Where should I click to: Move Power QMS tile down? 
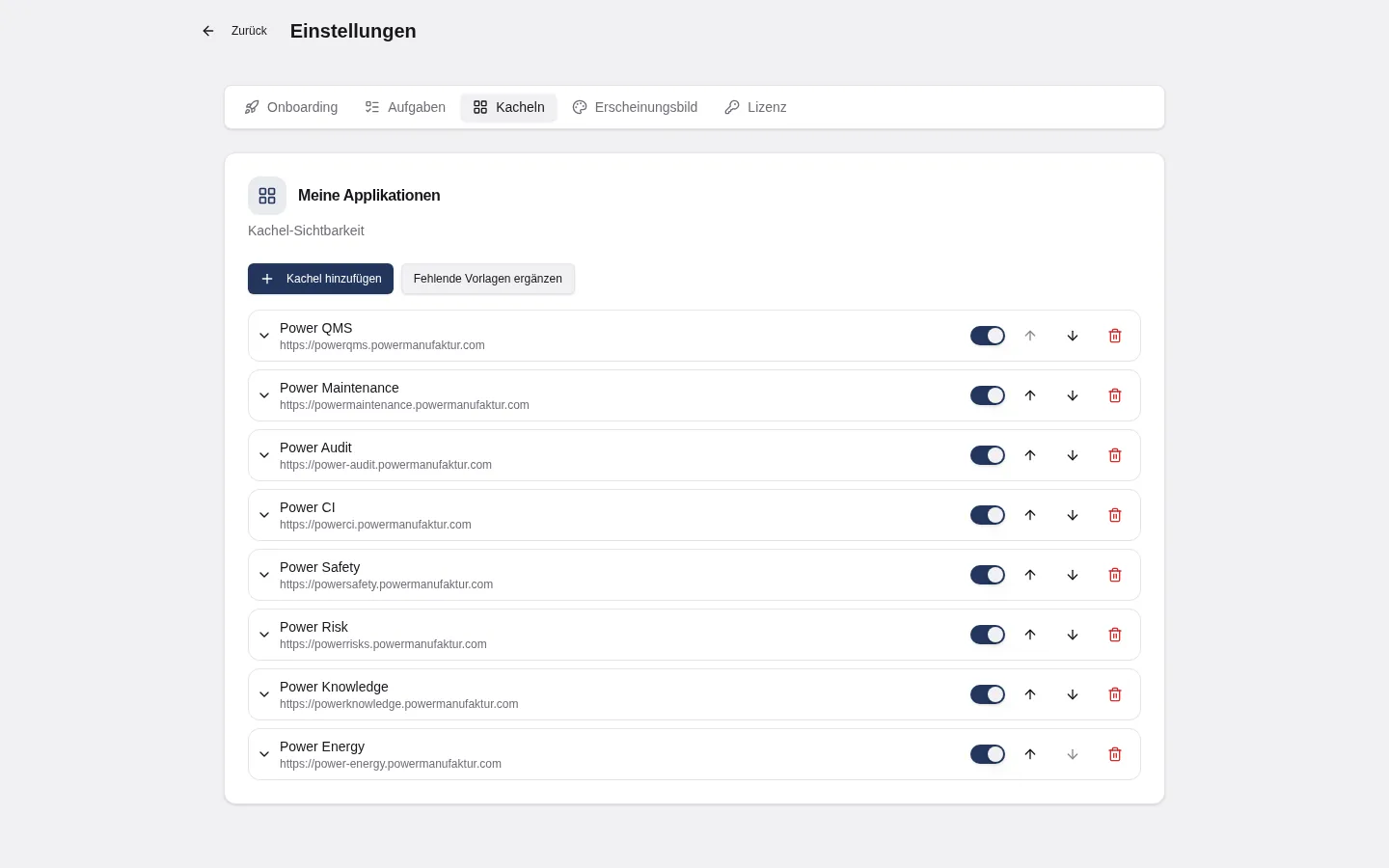[x=1073, y=336]
